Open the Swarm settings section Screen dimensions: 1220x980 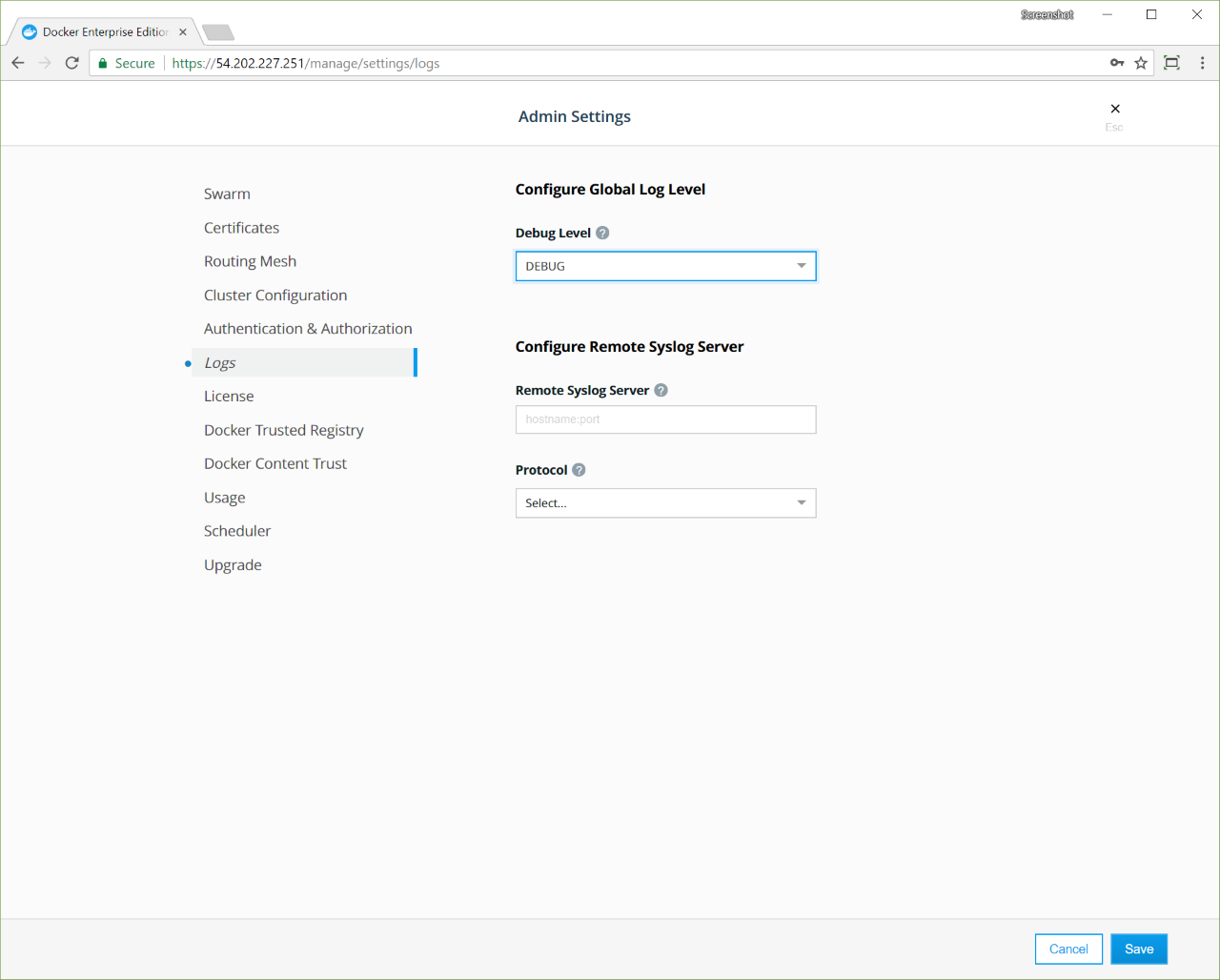click(227, 194)
